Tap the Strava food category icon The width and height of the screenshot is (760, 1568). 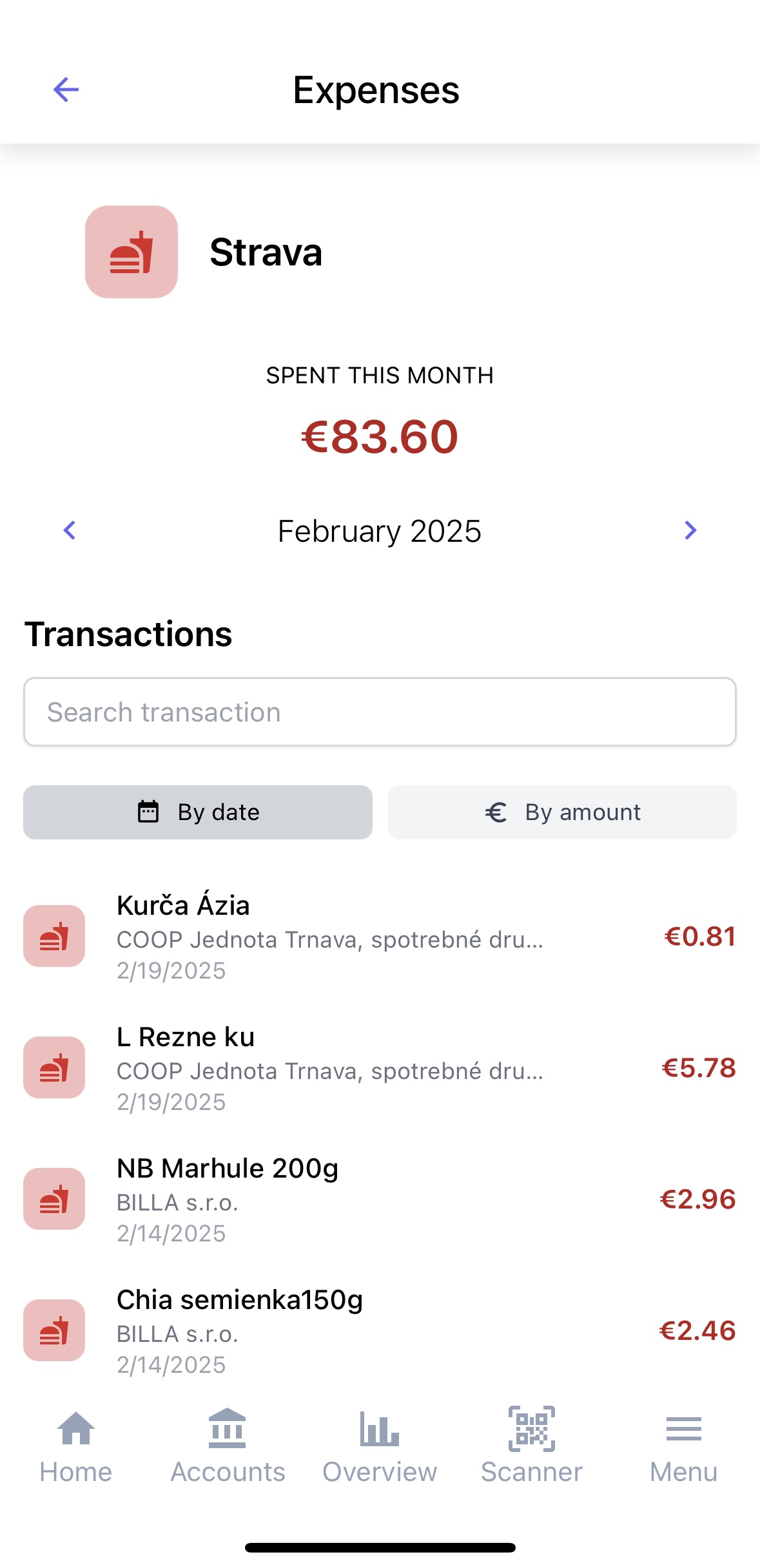click(x=132, y=252)
